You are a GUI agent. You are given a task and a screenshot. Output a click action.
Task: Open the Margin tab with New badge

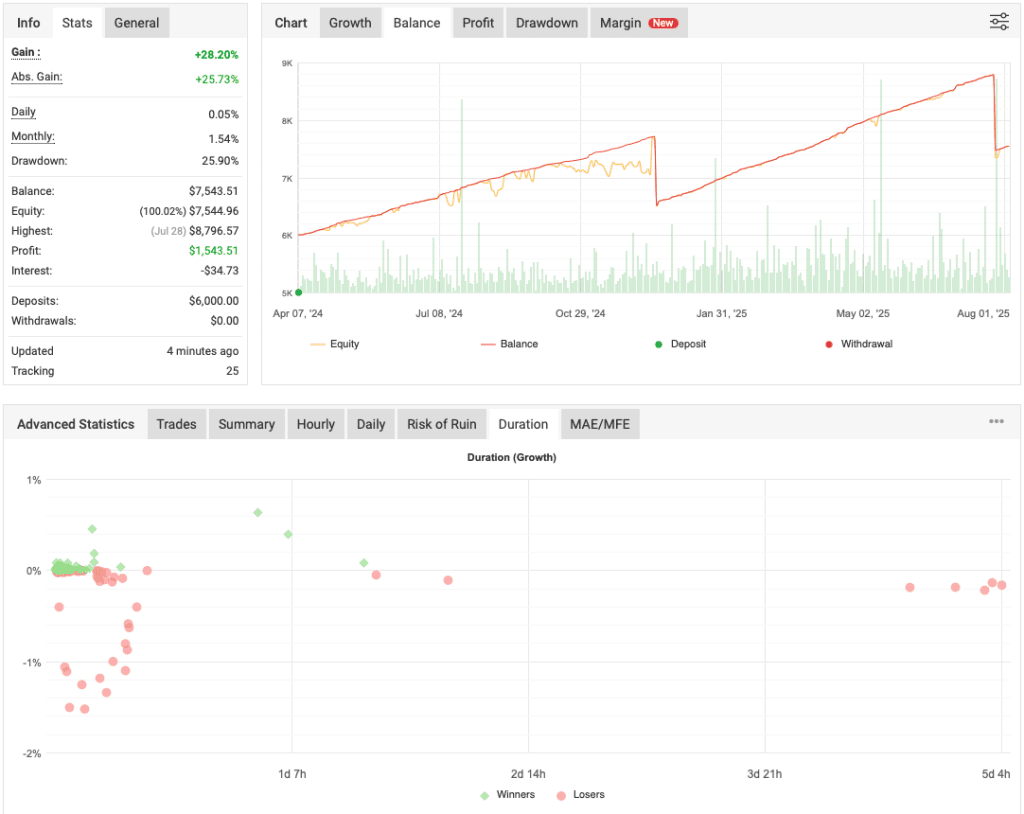click(638, 22)
